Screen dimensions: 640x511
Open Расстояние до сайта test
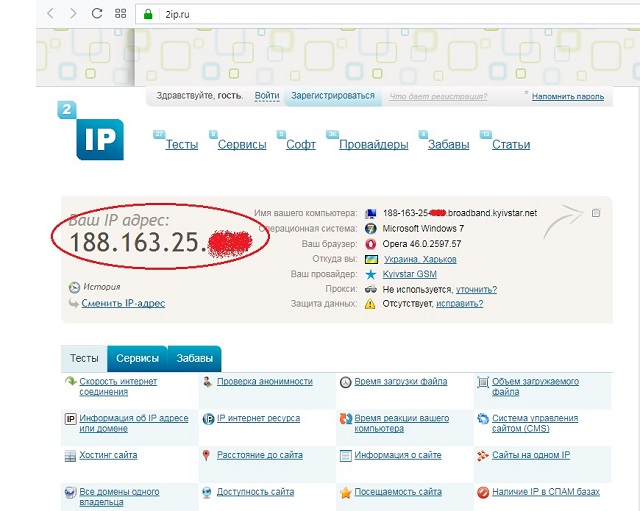pyautogui.click(x=260, y=455)
